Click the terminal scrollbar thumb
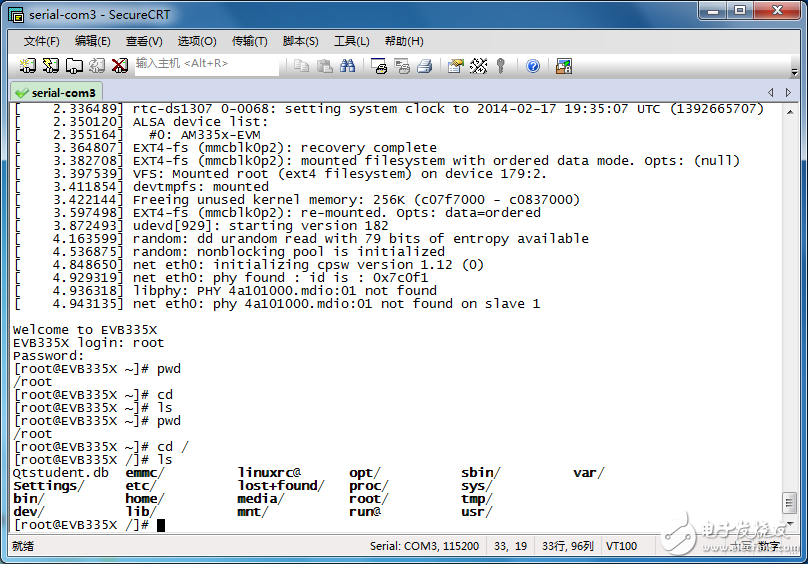The width and height of the screenshot is (808, 564). point(789,503)
